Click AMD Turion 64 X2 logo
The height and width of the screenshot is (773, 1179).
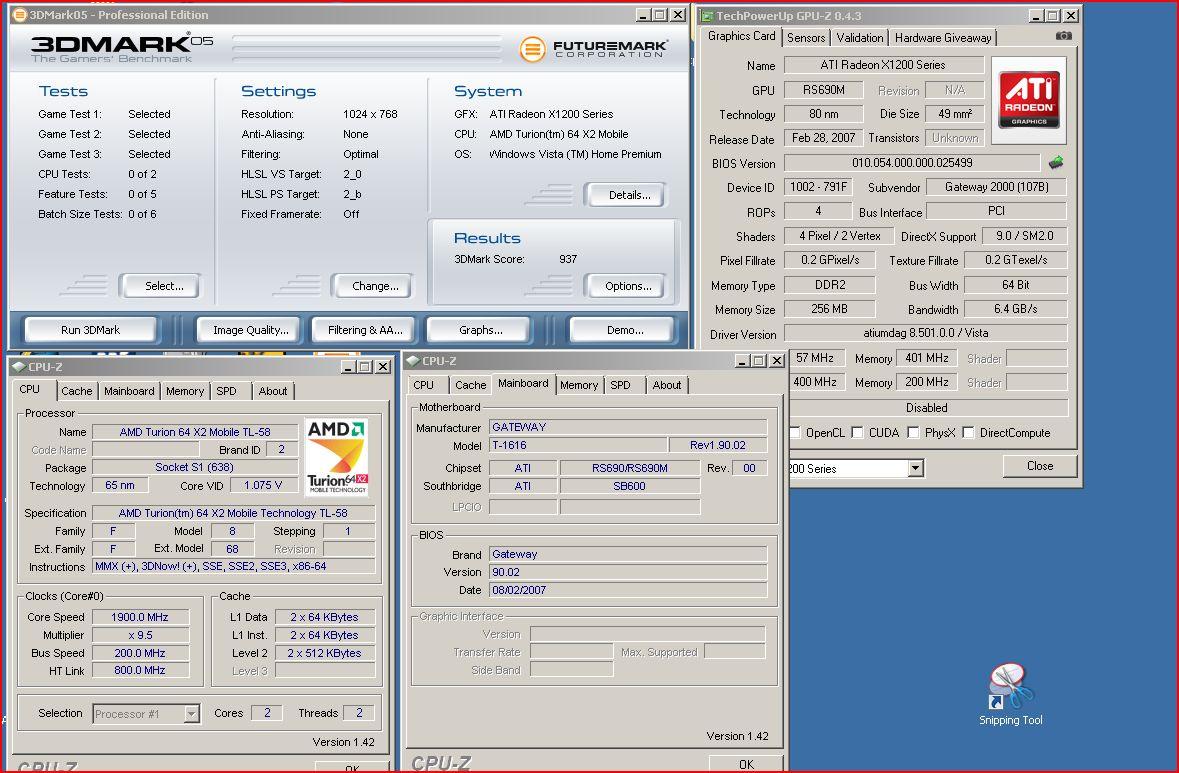click(338, 457)
